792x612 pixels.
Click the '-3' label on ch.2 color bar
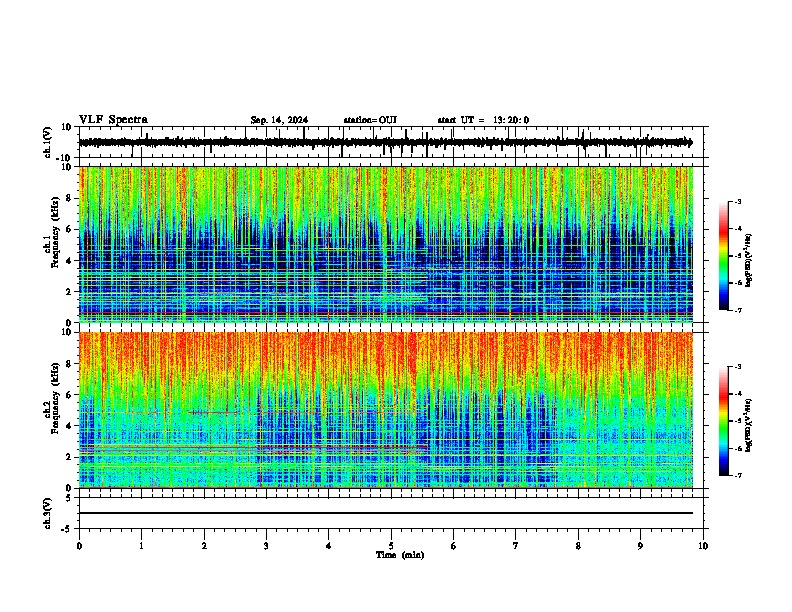coord(737,367)
